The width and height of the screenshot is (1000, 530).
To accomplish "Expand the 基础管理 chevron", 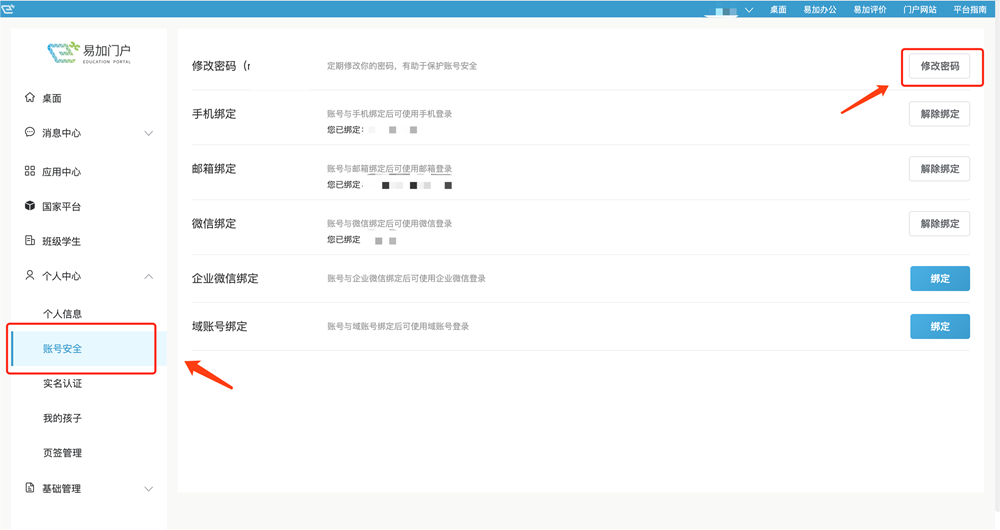I will click(x=149, y=489).
